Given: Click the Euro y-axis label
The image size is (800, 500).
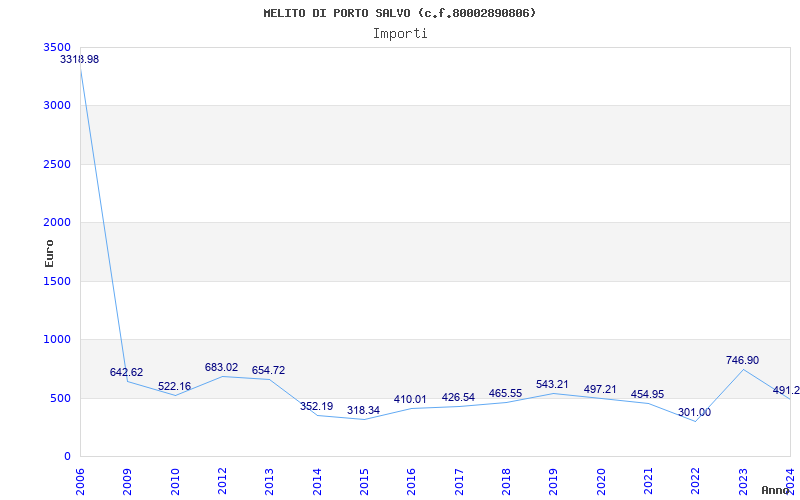Looking at the screenshot, I should pyautogui.click(x=49, y=253).
